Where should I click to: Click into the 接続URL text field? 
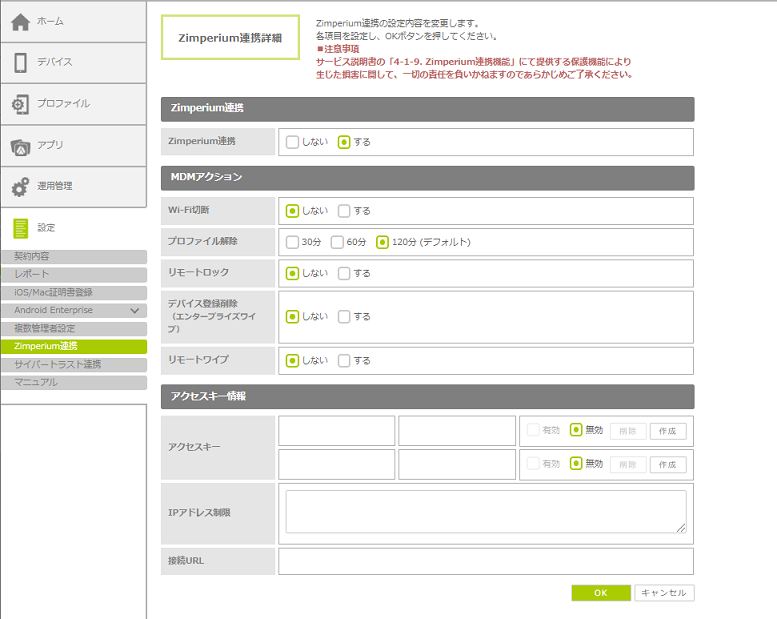485,561
